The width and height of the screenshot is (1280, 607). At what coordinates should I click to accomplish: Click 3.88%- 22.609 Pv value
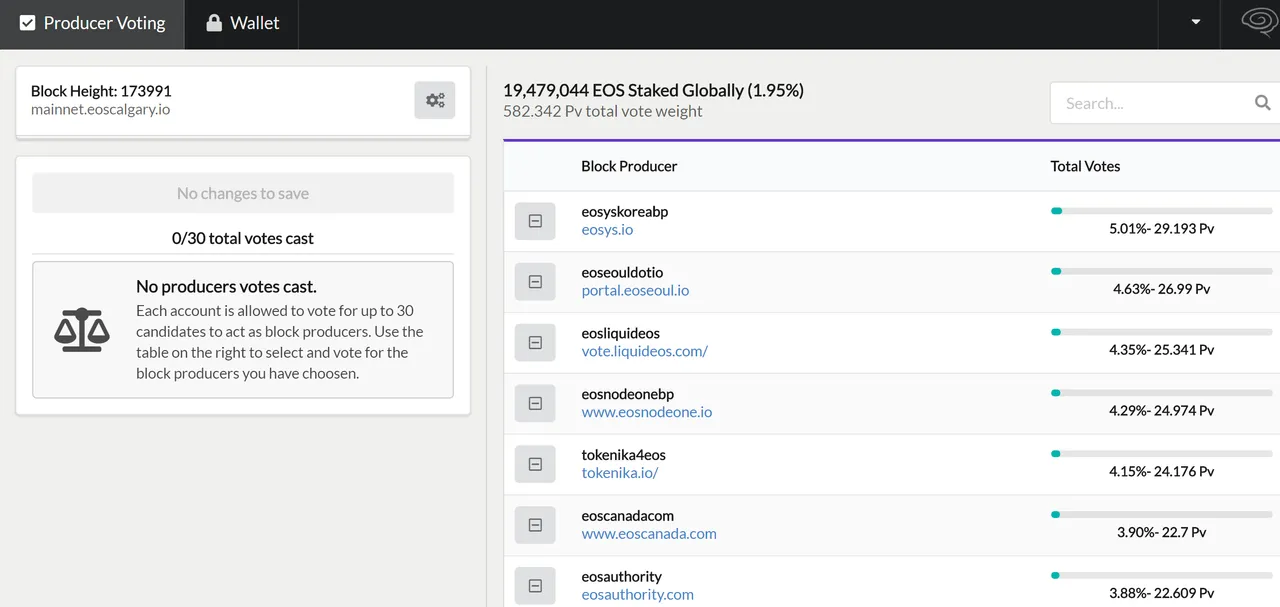pos(1161,594)
